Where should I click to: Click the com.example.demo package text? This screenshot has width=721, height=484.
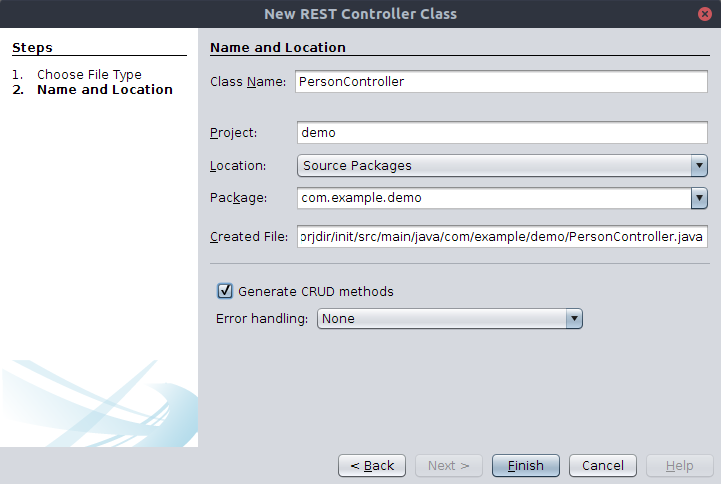pos(361,198)
